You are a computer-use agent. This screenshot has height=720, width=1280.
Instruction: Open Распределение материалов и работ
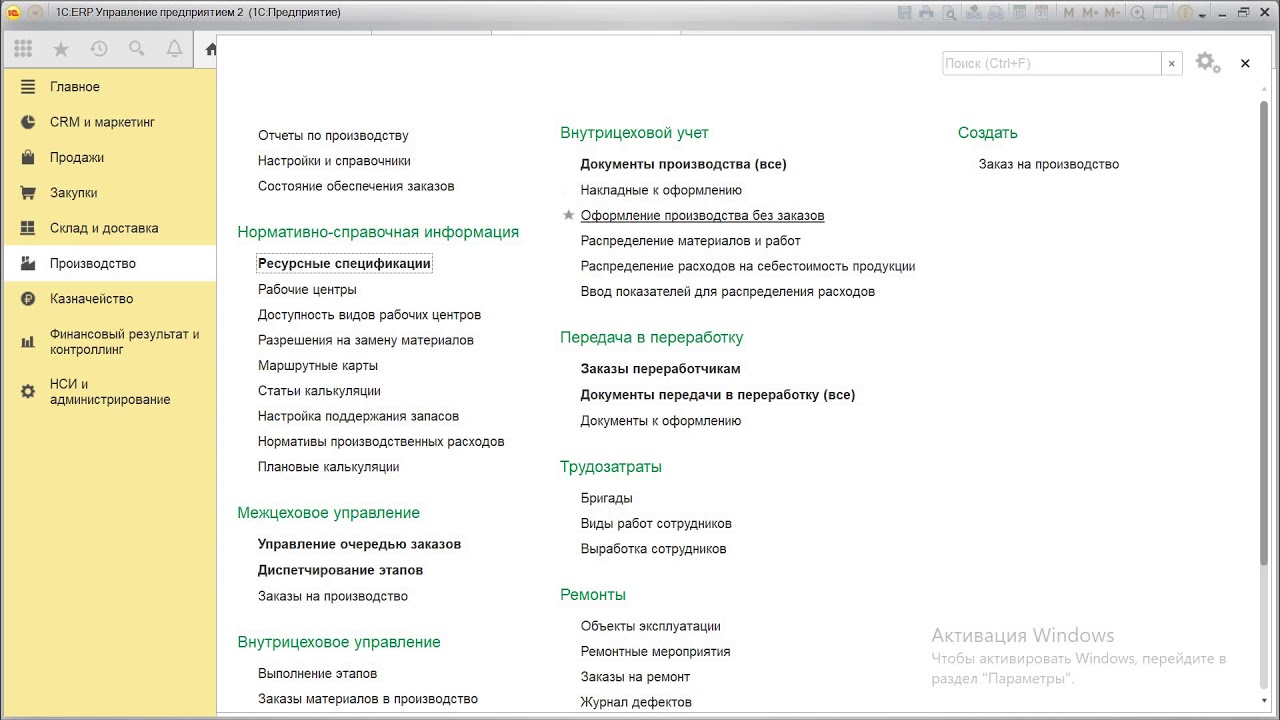(690, 240)
